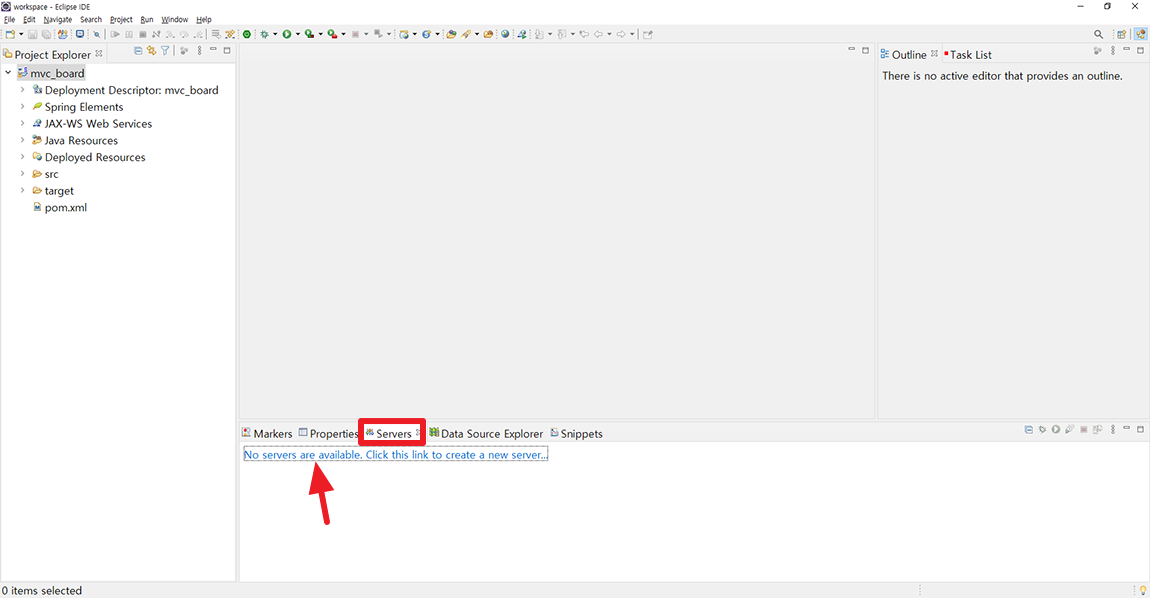This screenshot has height=598, width=1150.
Task: Click the create a new server link
Action: point(395,455)
